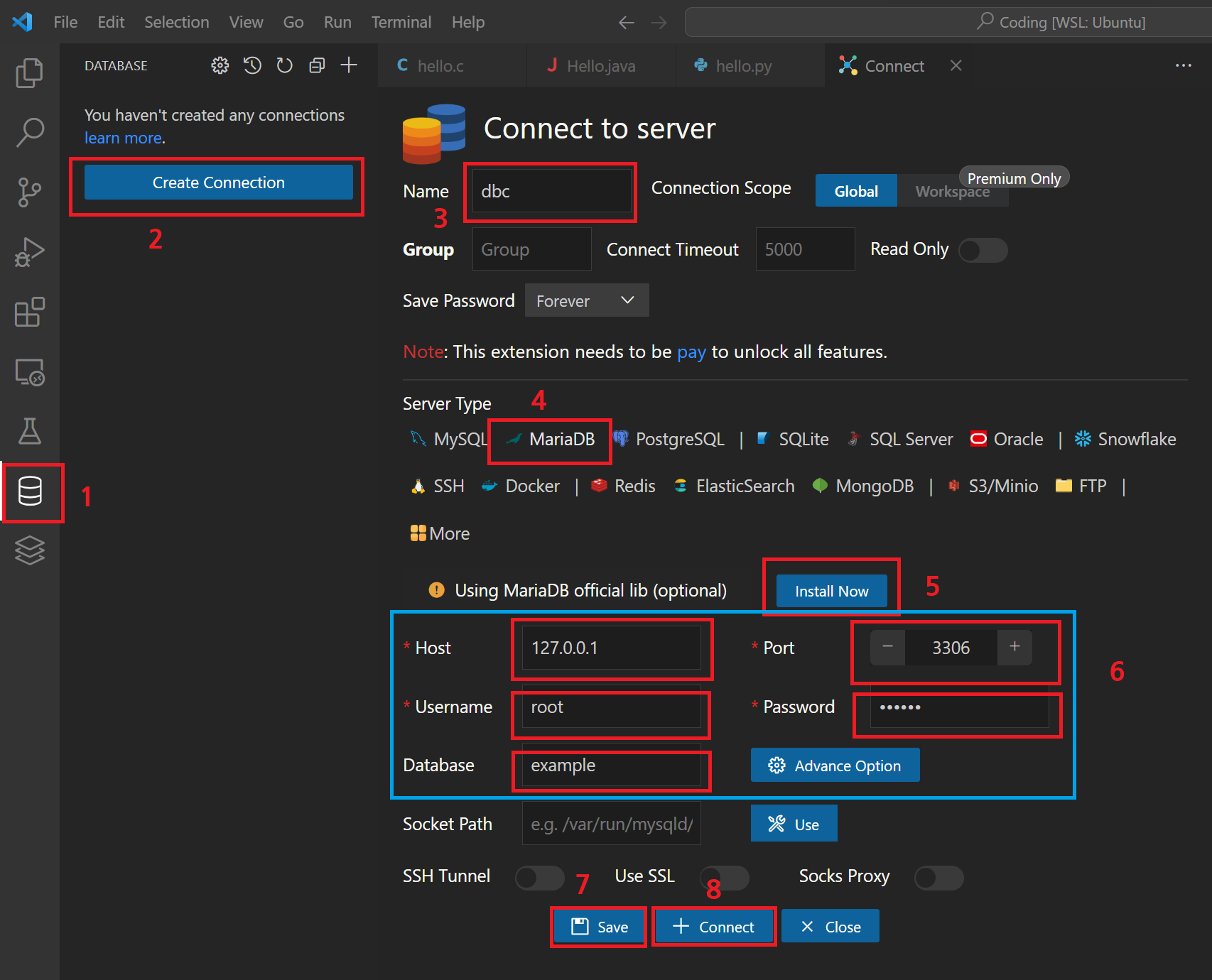Close the Connect tab
This screenshot has width=1212, height=980.
pos(956,65)
